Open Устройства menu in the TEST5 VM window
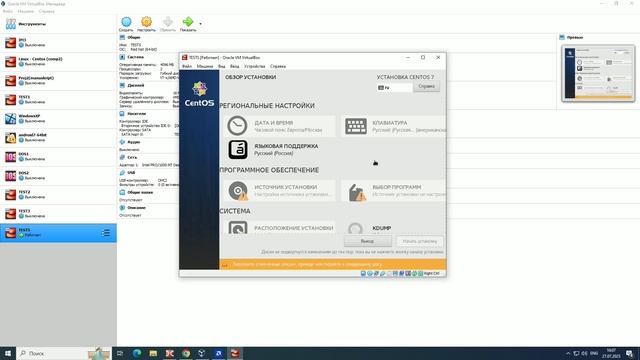The height and width of the screenshot is (360, 640). (255, 66)
